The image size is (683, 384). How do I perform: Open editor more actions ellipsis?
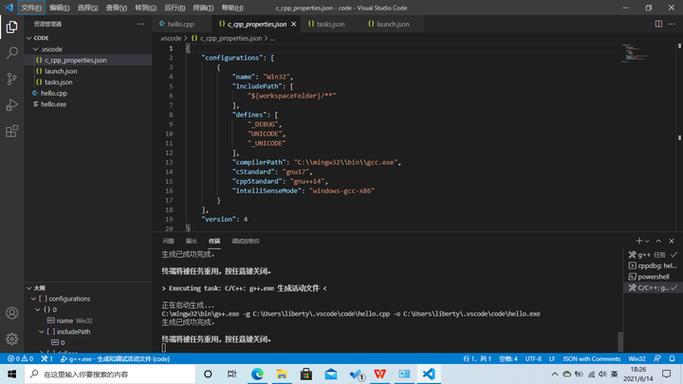tap(672, 24)
